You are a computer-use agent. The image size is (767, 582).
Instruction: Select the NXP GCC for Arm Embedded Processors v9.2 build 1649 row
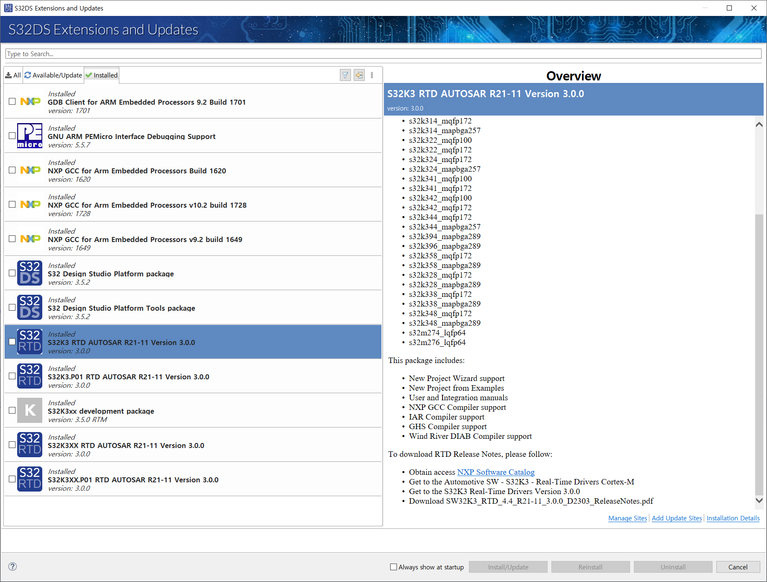point(193,238)
